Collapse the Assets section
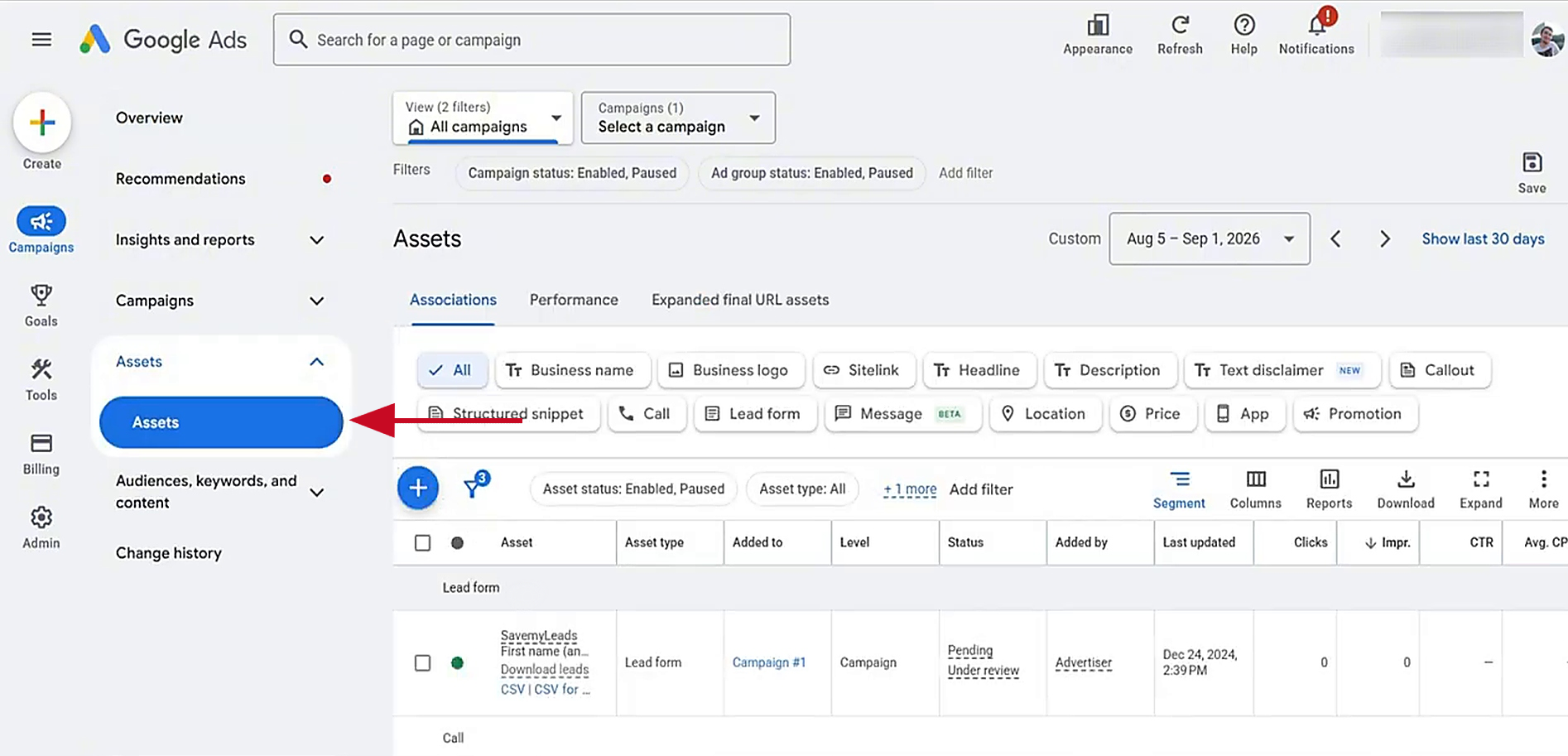 click(x=316, y=362)
